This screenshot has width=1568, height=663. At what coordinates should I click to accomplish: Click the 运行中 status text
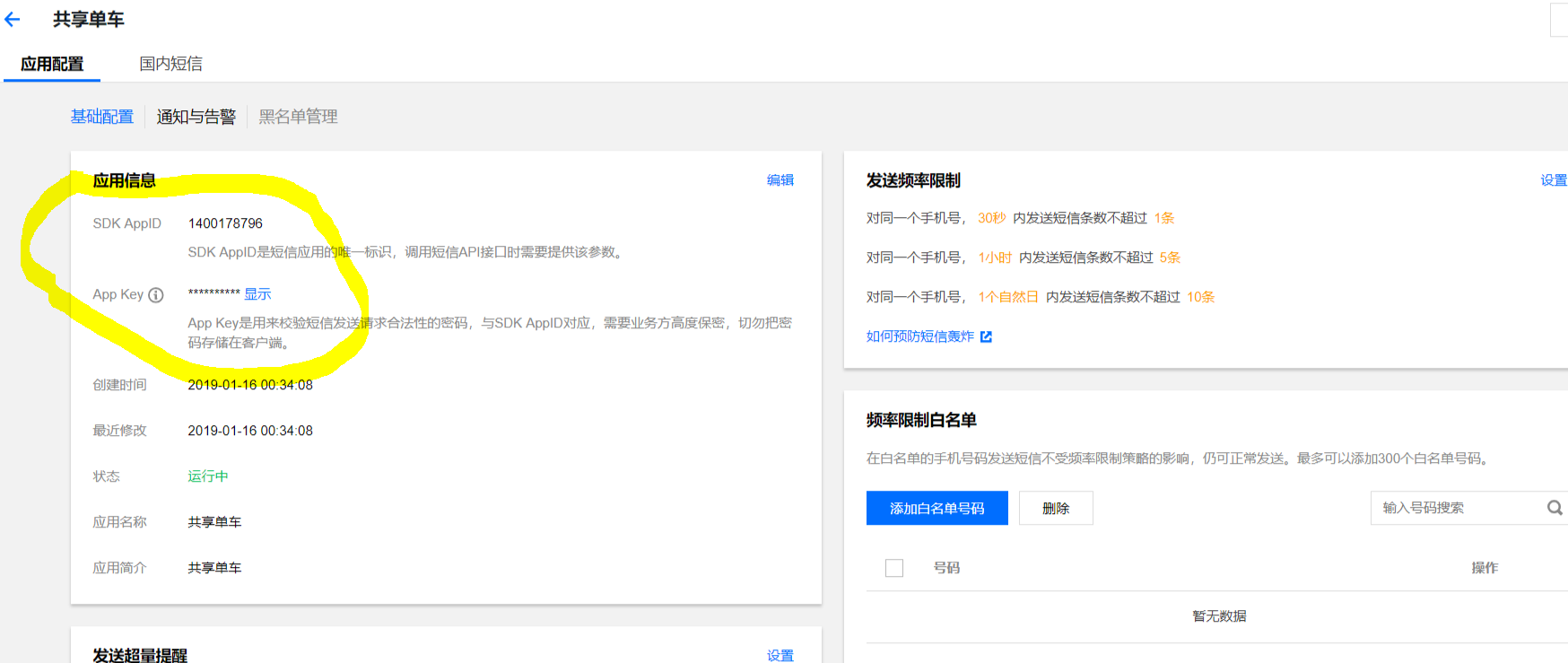[x=208, y=476]
